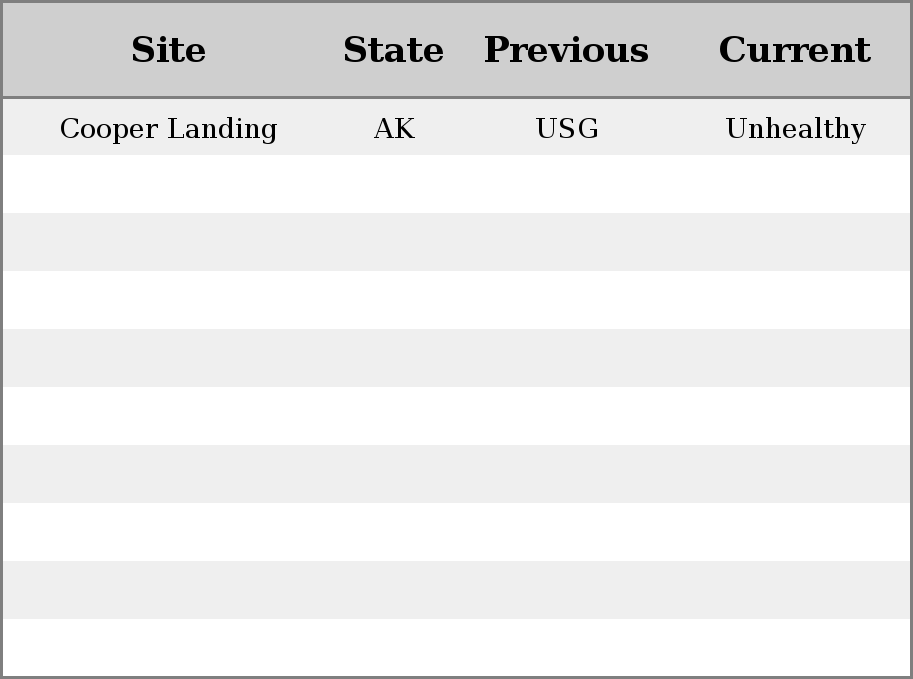Select the Cooper Landing site cell
The width and height of the screenshot is (913, 679).
click(x=168, y=128)
